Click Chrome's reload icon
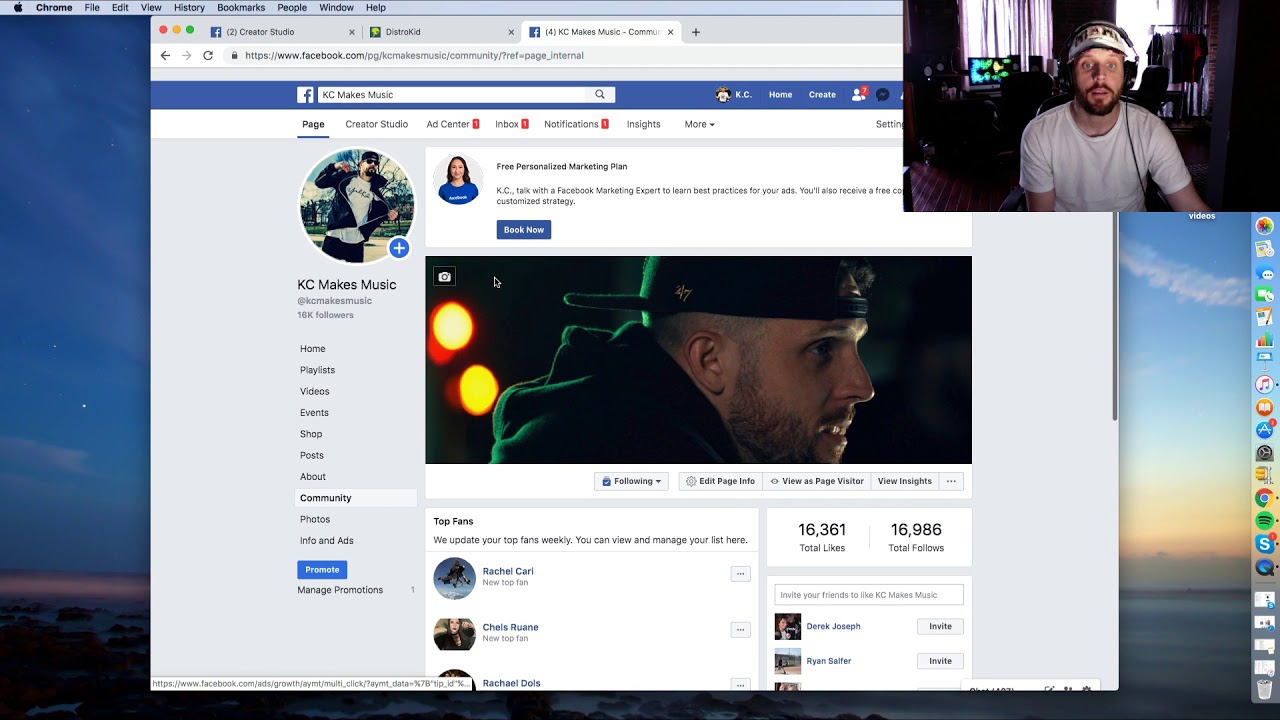 point(208,55)
